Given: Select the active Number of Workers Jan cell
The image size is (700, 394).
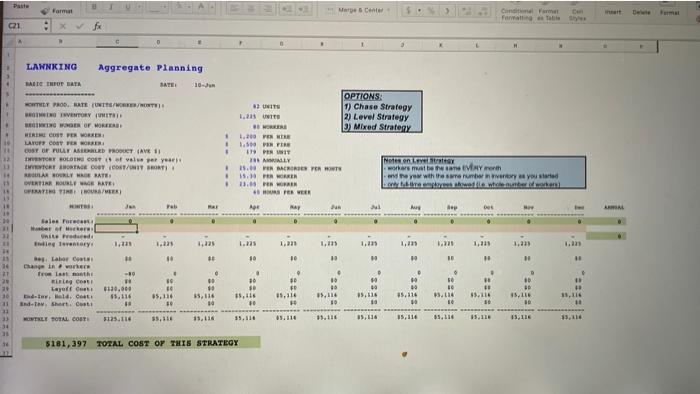Looking at the screenshot, I should click(116, 228).
